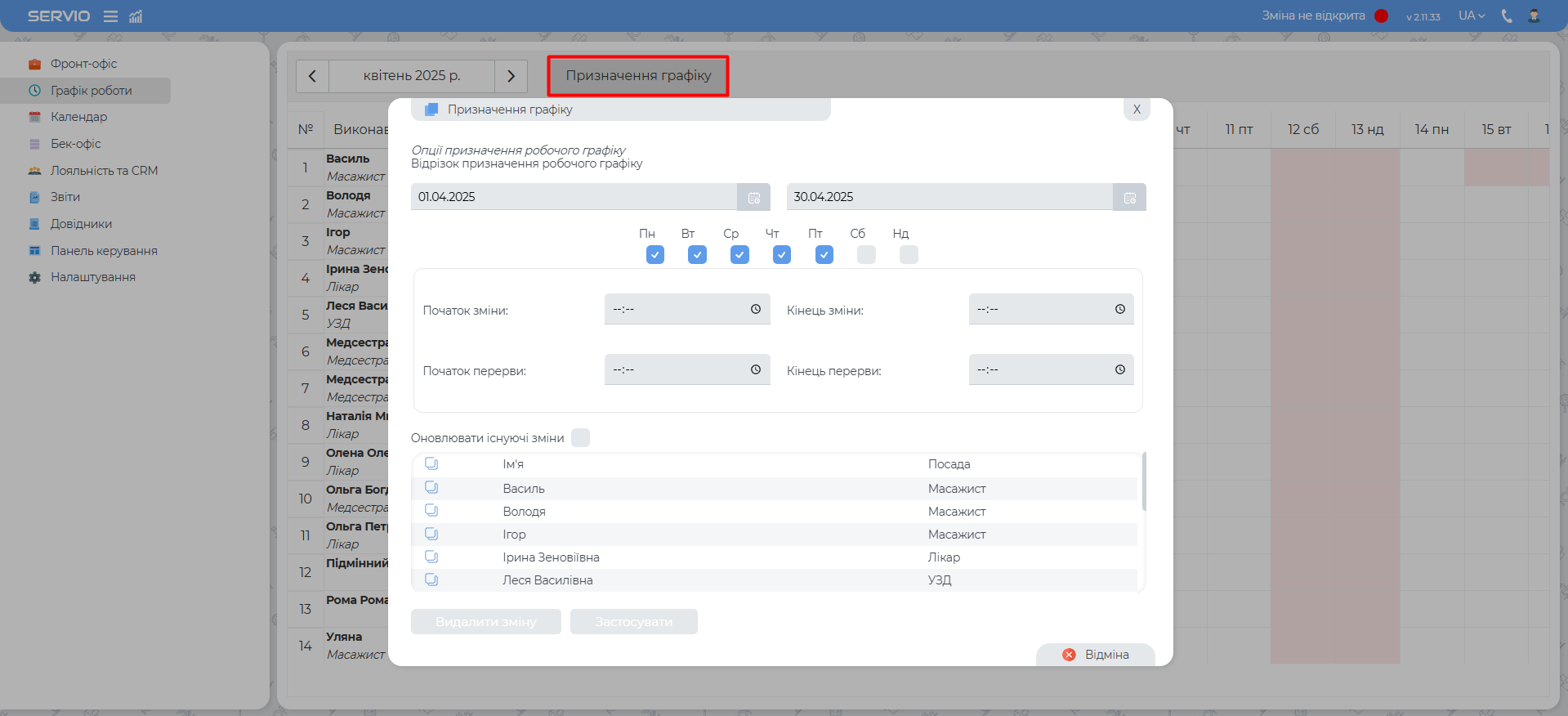1568x716 pixels.
Task: Enable the Сб weekday checkbox
Action: [x=866, y=255]
